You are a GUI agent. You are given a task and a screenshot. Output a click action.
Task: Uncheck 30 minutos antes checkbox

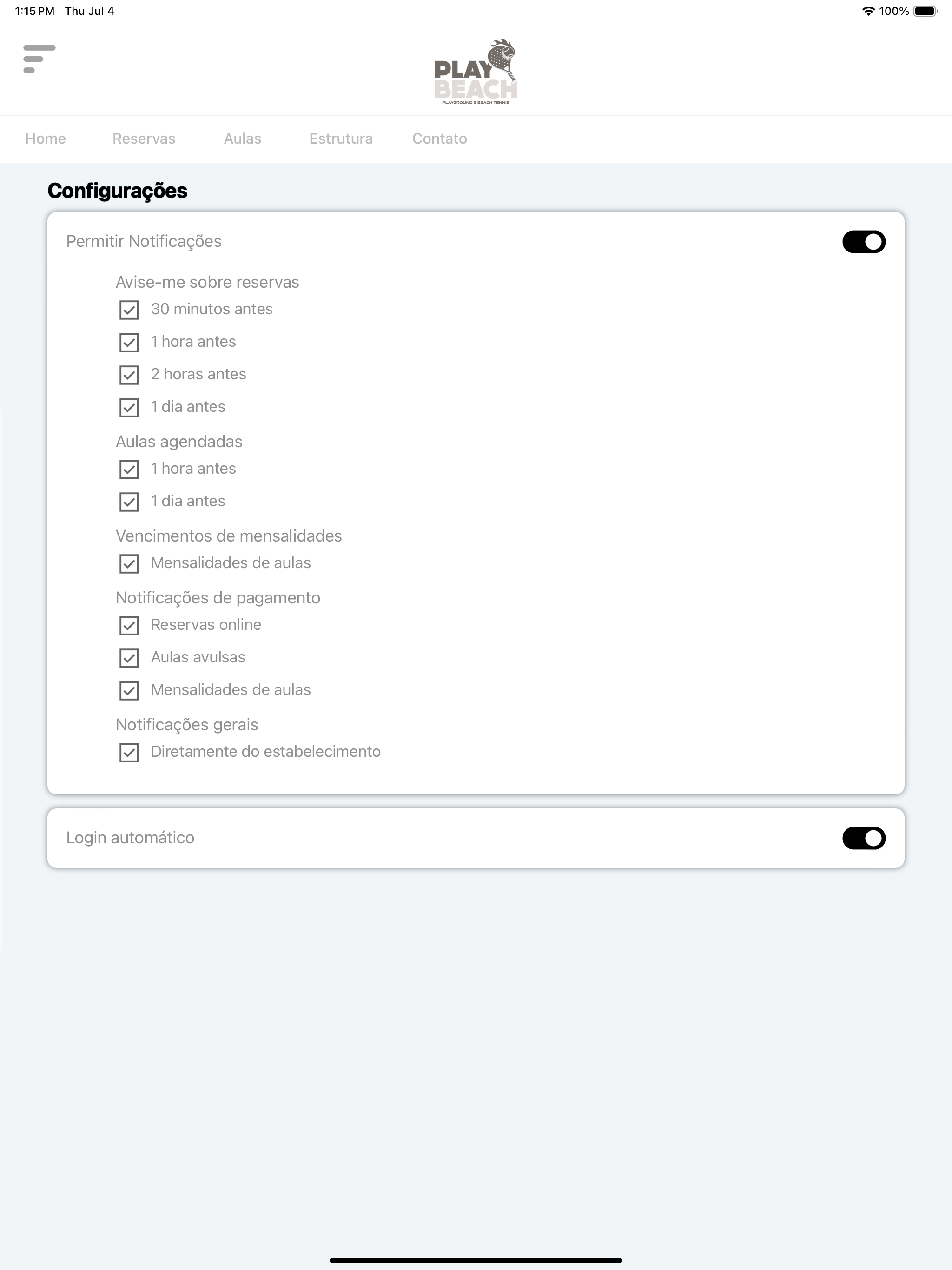(x=129, y=310)
